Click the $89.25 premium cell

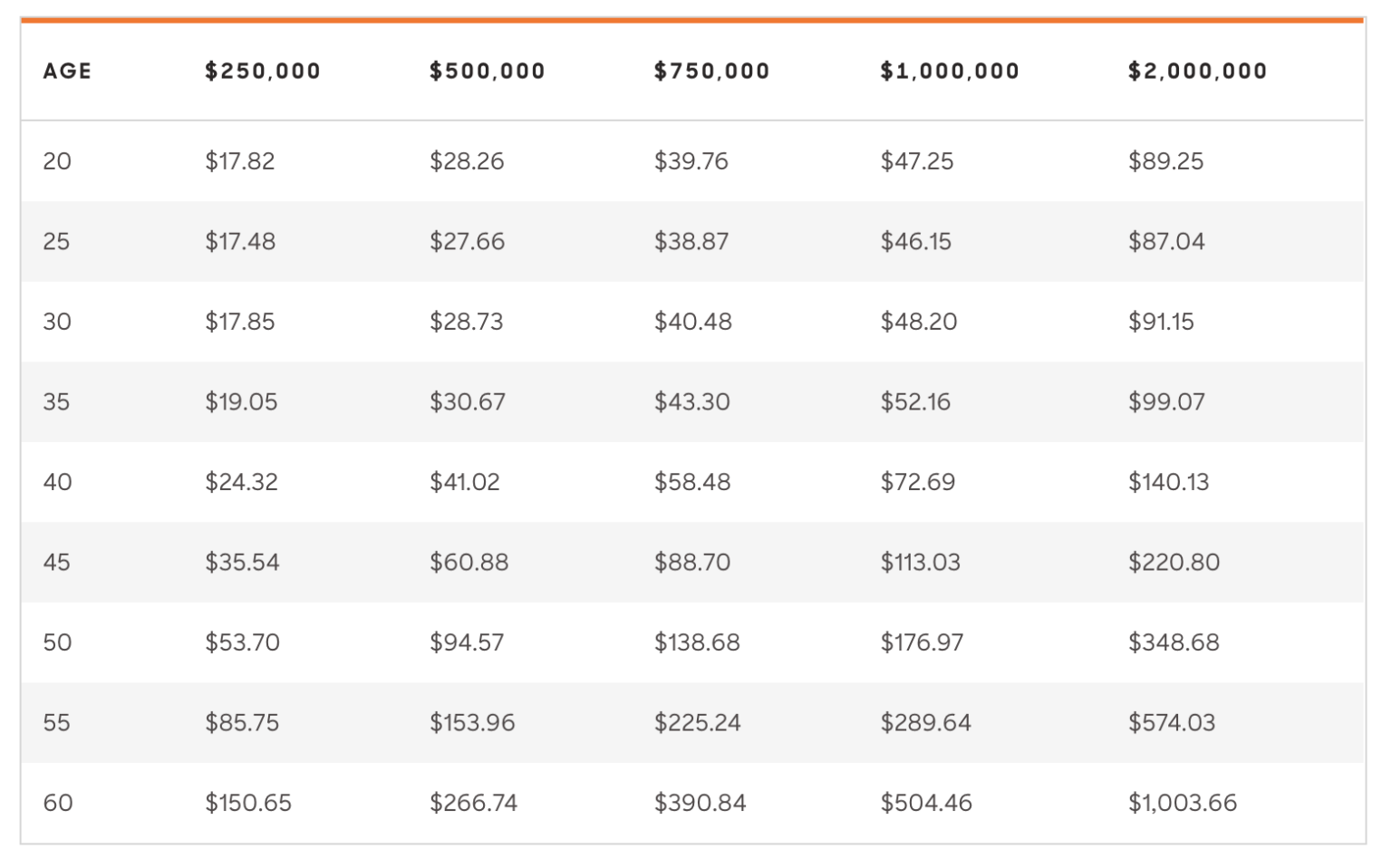pos(1166,161)
